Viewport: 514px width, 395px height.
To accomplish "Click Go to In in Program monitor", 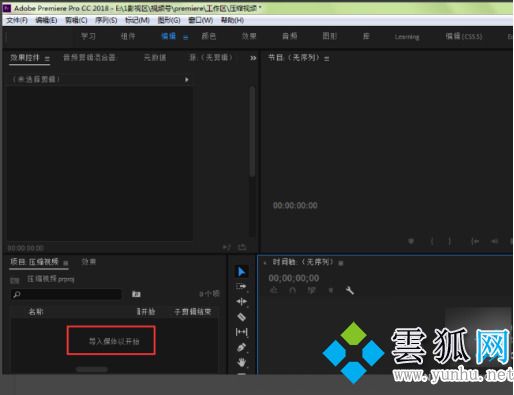I will click(x=475, y=241).
